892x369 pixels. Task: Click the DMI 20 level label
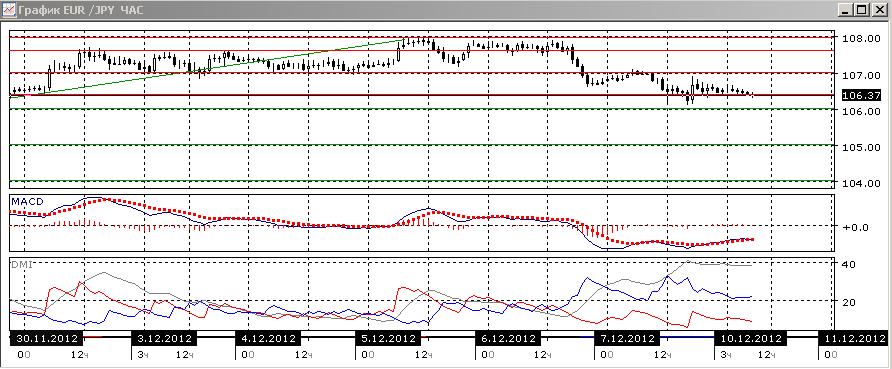coord(849,301)
